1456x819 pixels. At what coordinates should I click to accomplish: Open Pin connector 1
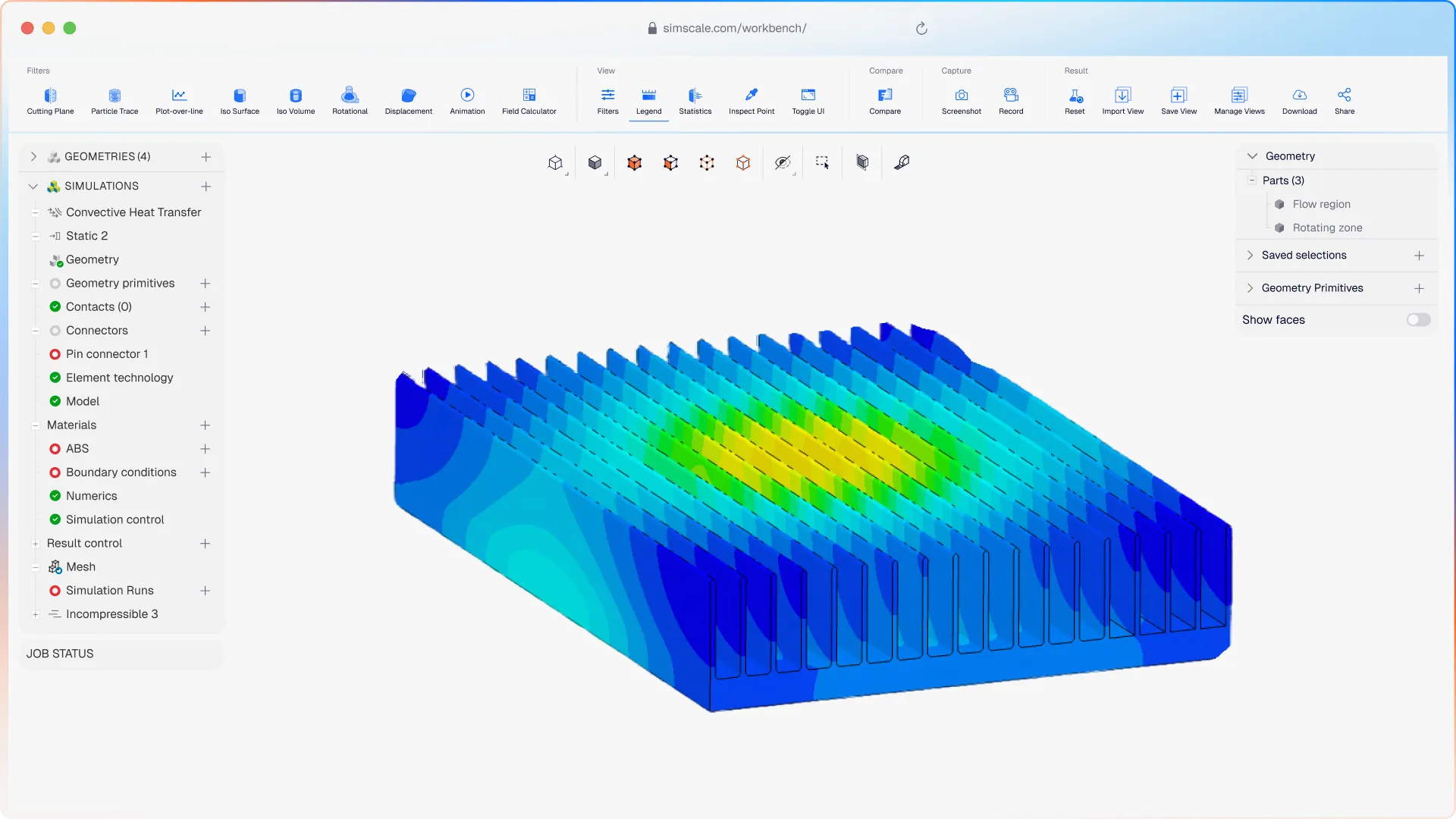click(x=107, y=354)
